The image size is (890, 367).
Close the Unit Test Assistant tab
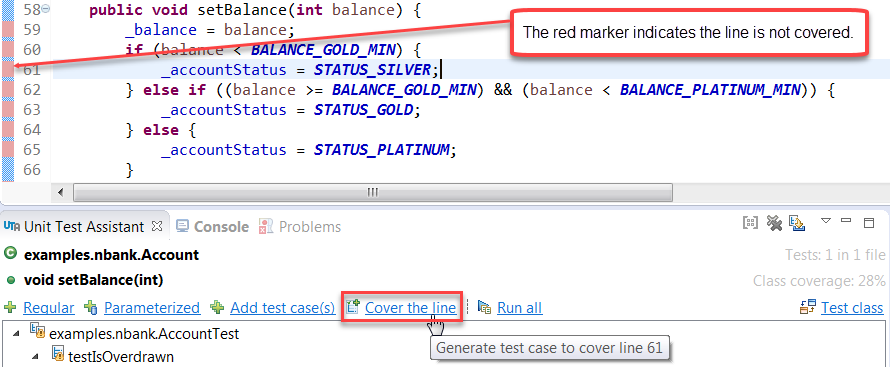pos(157,226)
